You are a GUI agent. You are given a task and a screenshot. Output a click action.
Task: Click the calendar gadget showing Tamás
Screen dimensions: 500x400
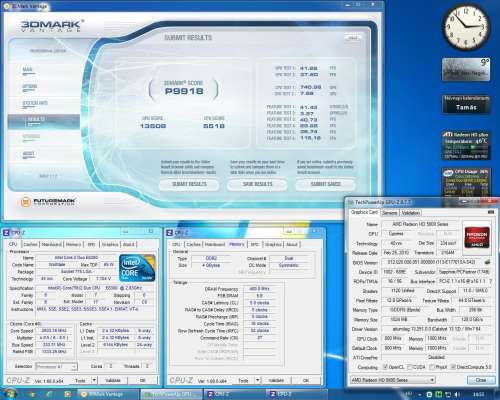point(466,104)
